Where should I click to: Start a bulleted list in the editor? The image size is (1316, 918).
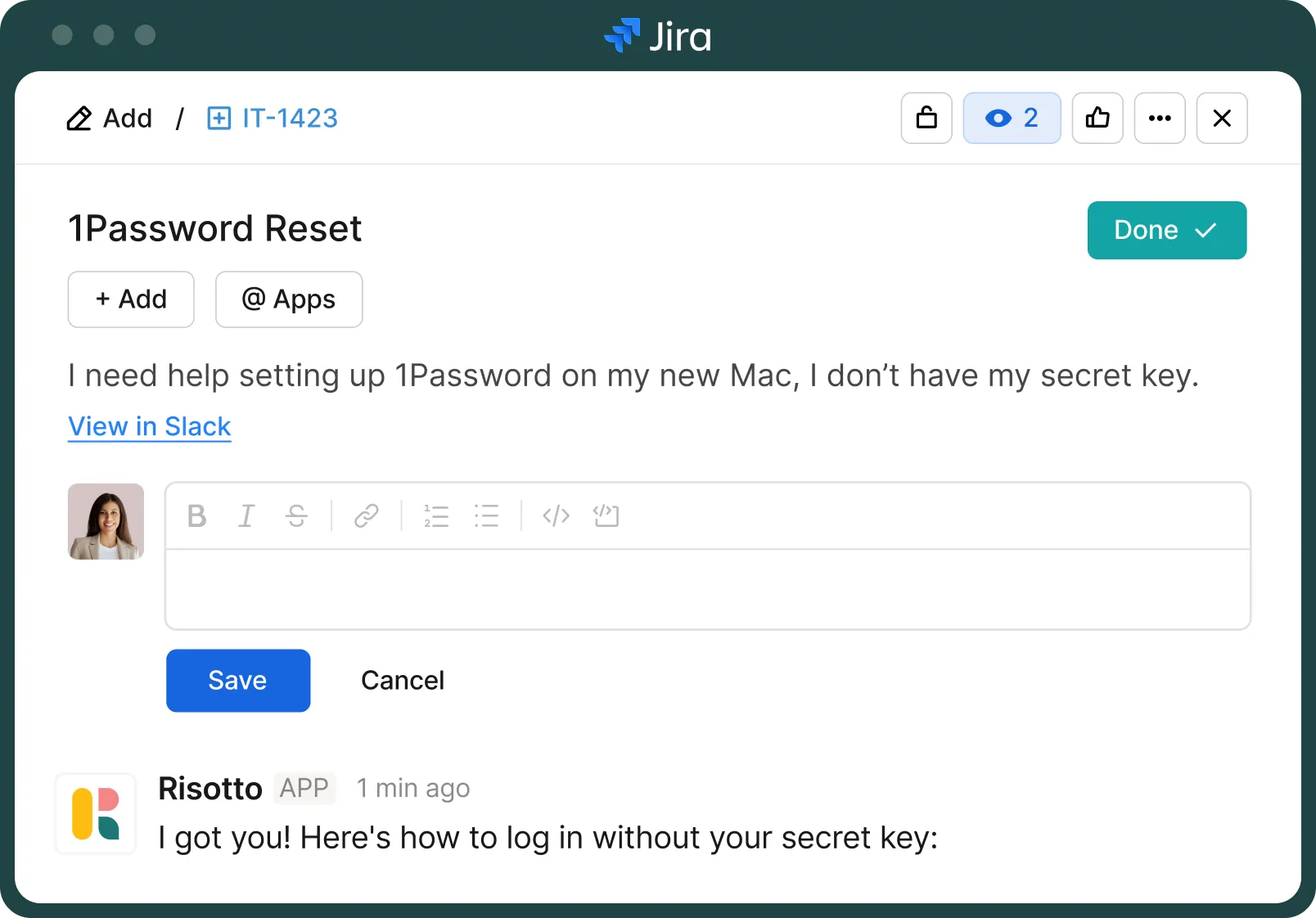point(486,516)
